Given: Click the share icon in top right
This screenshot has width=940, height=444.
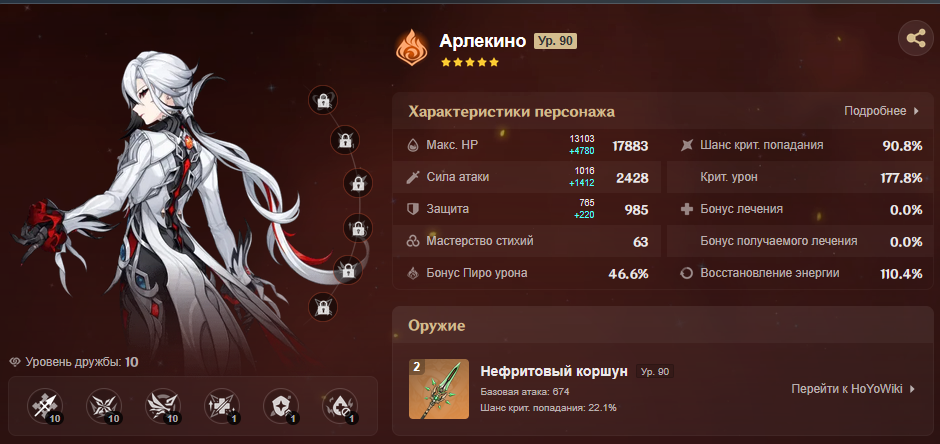Looking at the screenshot, I should click(x=915, y=39).
